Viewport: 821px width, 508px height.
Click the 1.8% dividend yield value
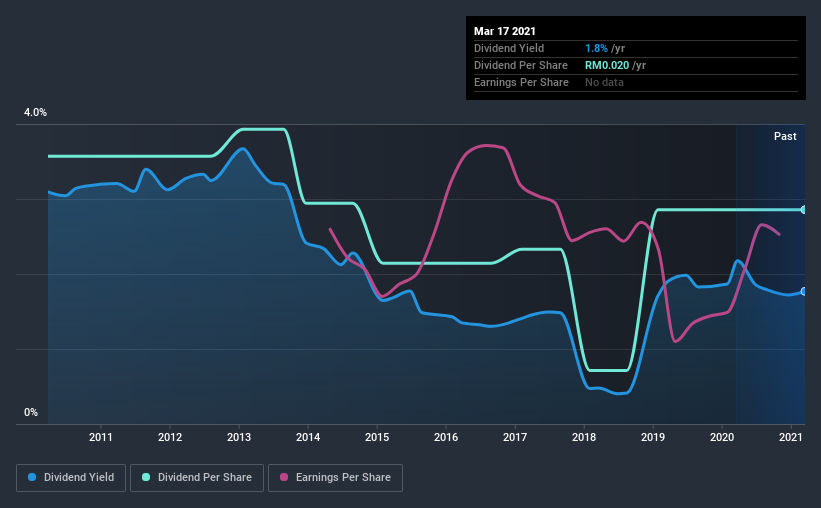[x=596, y=48]
